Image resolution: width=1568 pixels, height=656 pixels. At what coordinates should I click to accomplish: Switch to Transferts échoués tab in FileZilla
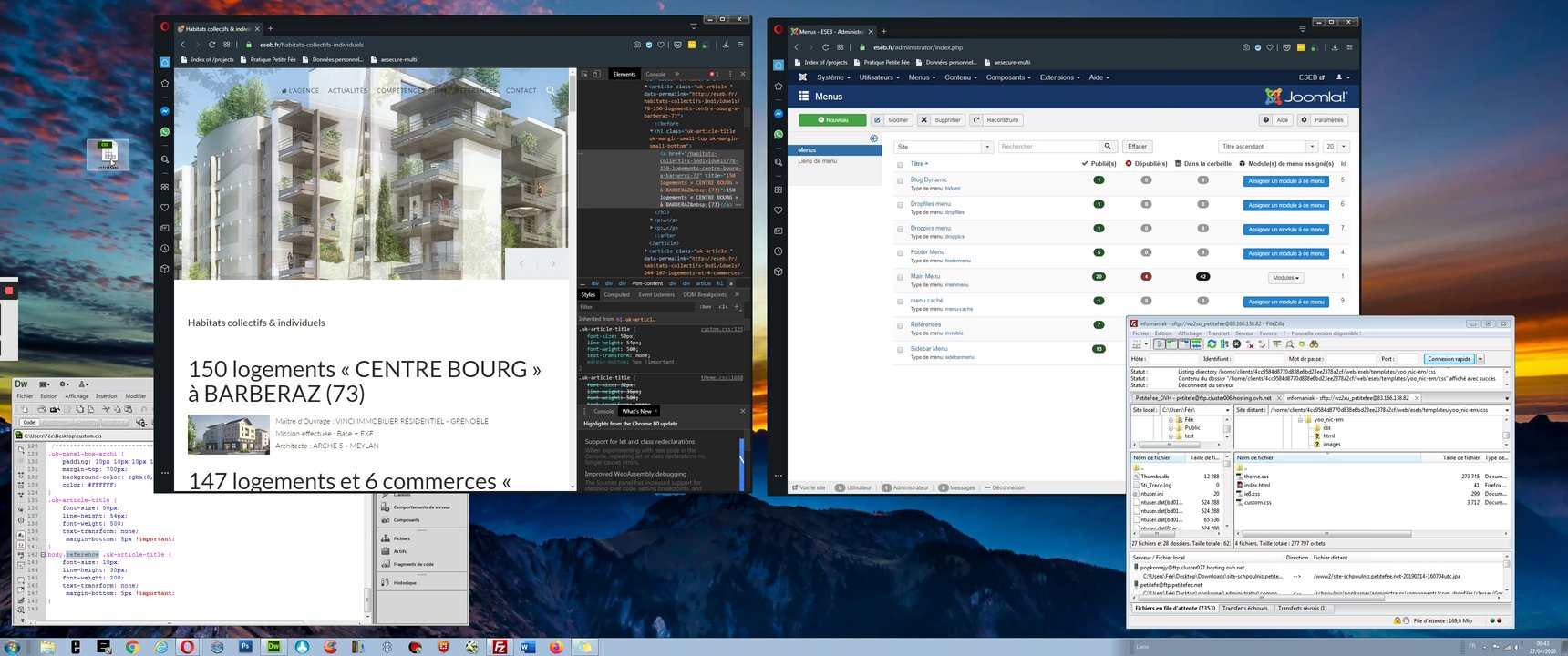(1245, 608)
